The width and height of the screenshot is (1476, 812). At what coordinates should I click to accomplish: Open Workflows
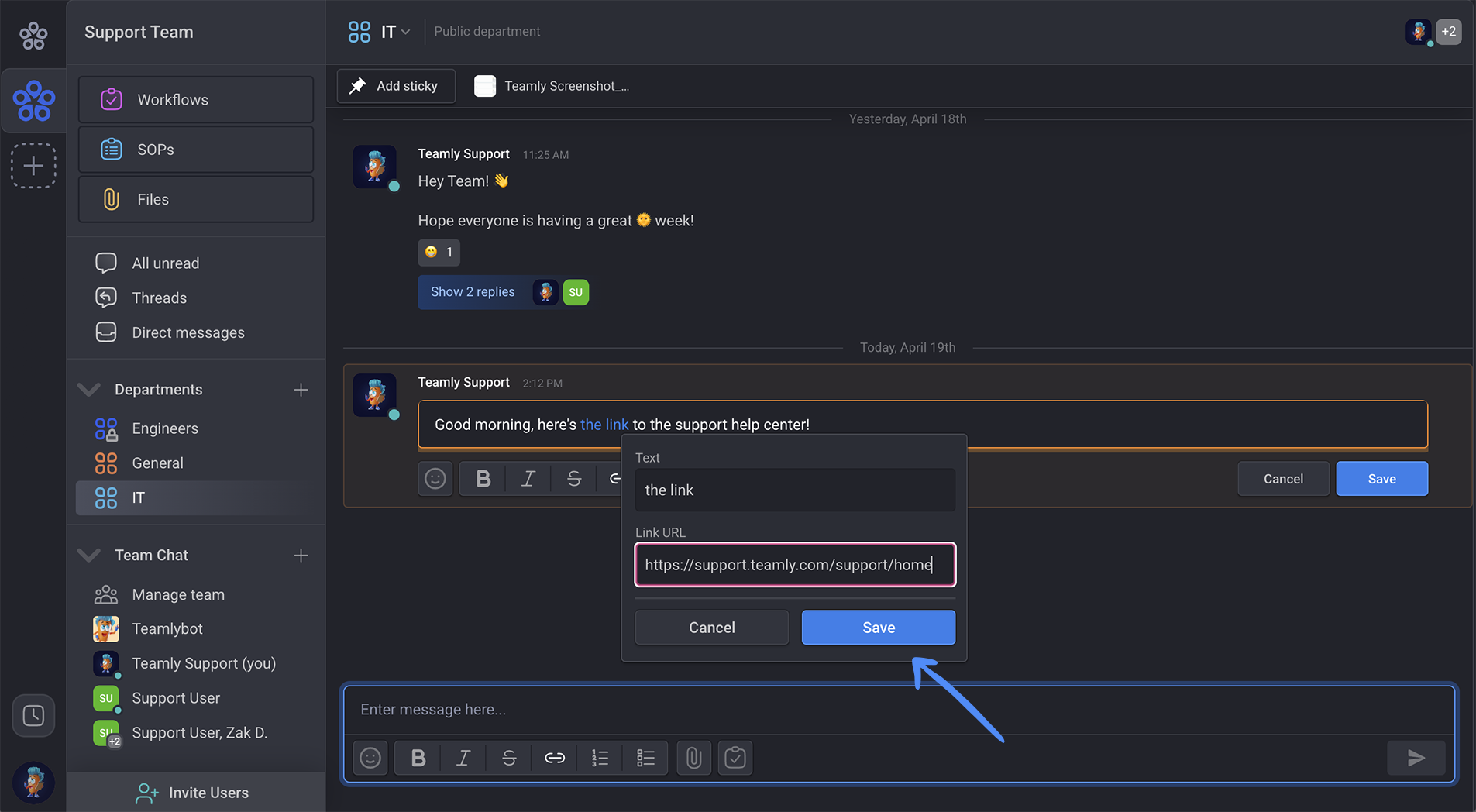pyautogui.click(x=196, y=100)
